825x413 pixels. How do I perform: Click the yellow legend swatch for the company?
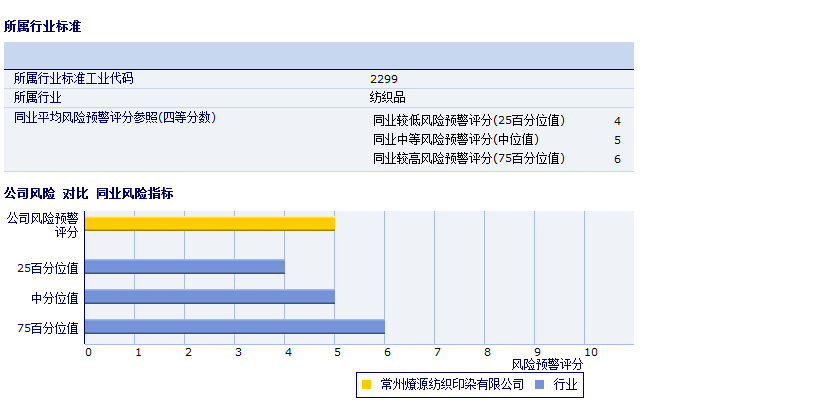[367, 384]
